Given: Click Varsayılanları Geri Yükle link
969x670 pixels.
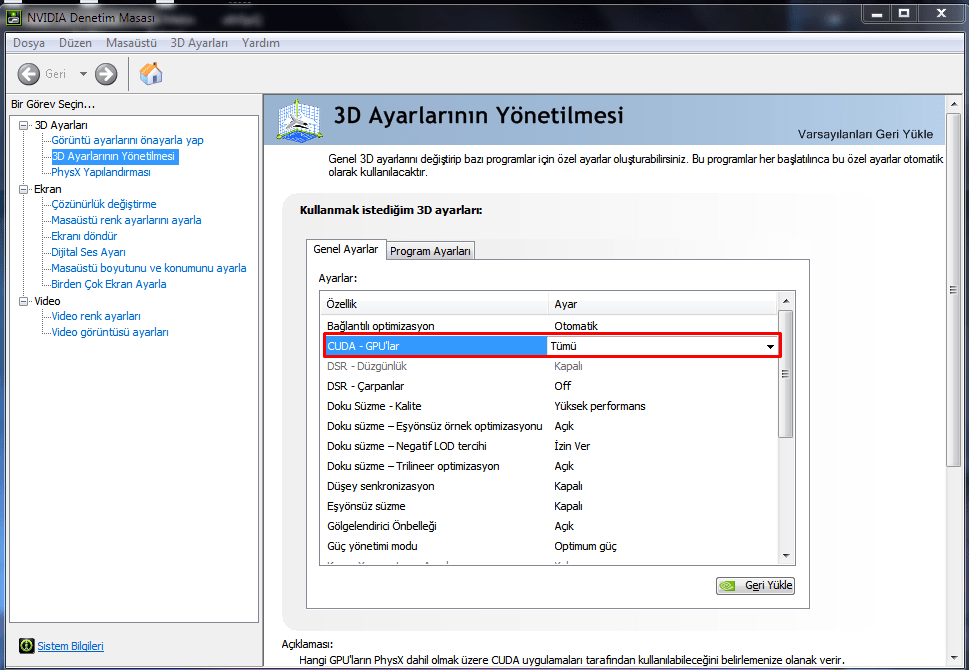Looking at the screenshot, I should [x=865, y=134].
